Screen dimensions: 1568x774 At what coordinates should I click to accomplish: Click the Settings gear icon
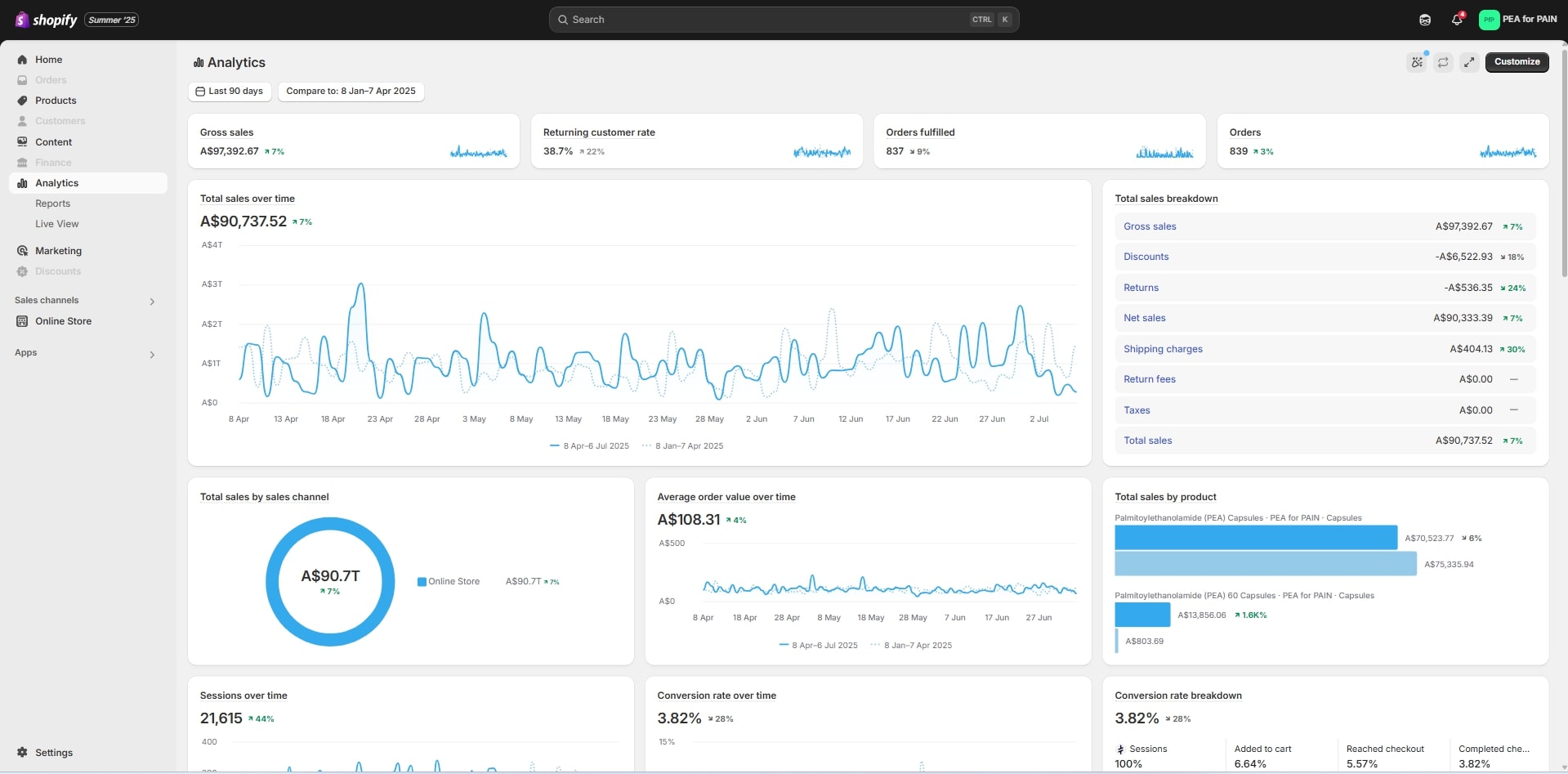coord(22,753)
